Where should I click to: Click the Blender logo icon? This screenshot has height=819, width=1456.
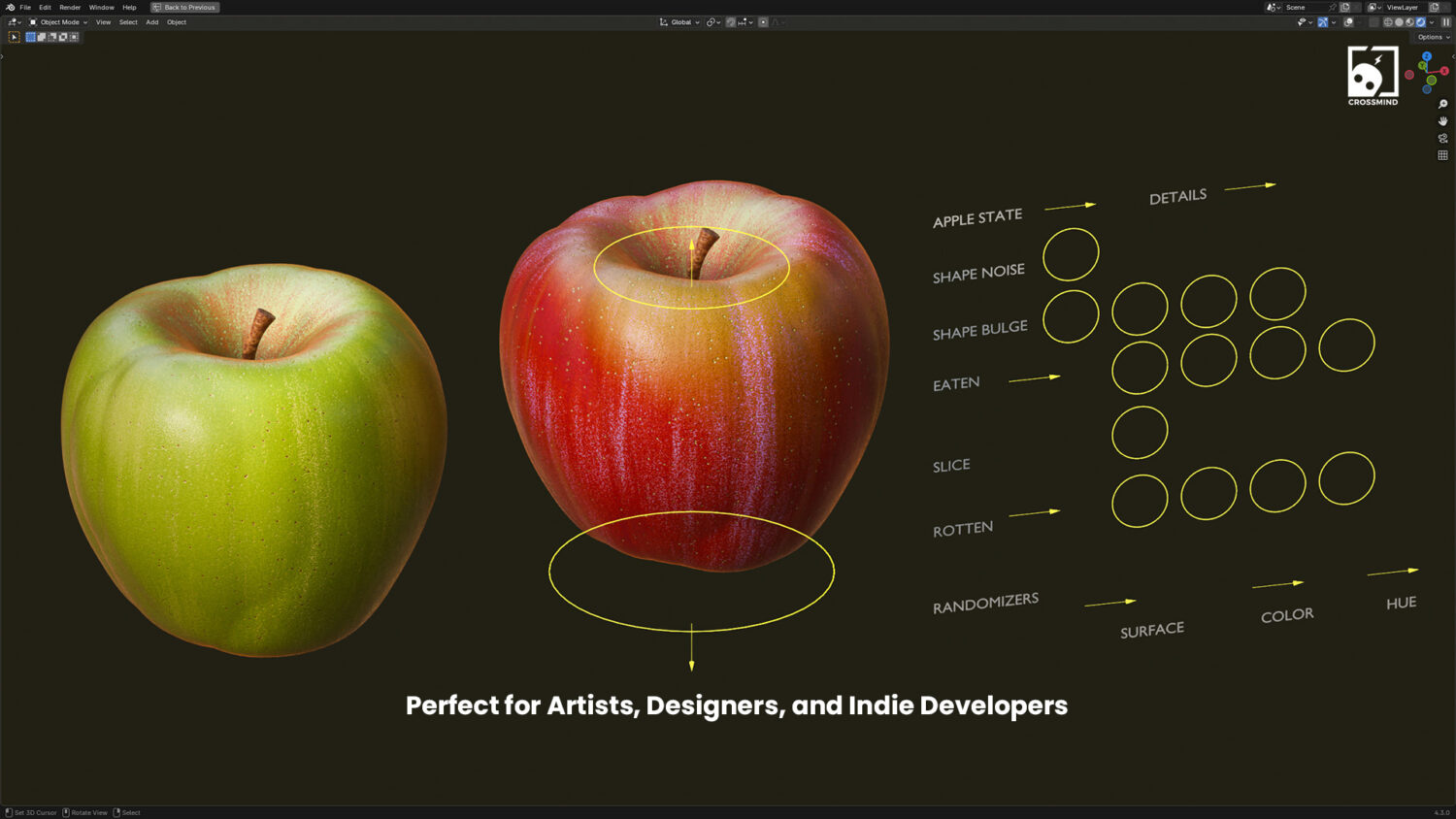click(10, 7)
